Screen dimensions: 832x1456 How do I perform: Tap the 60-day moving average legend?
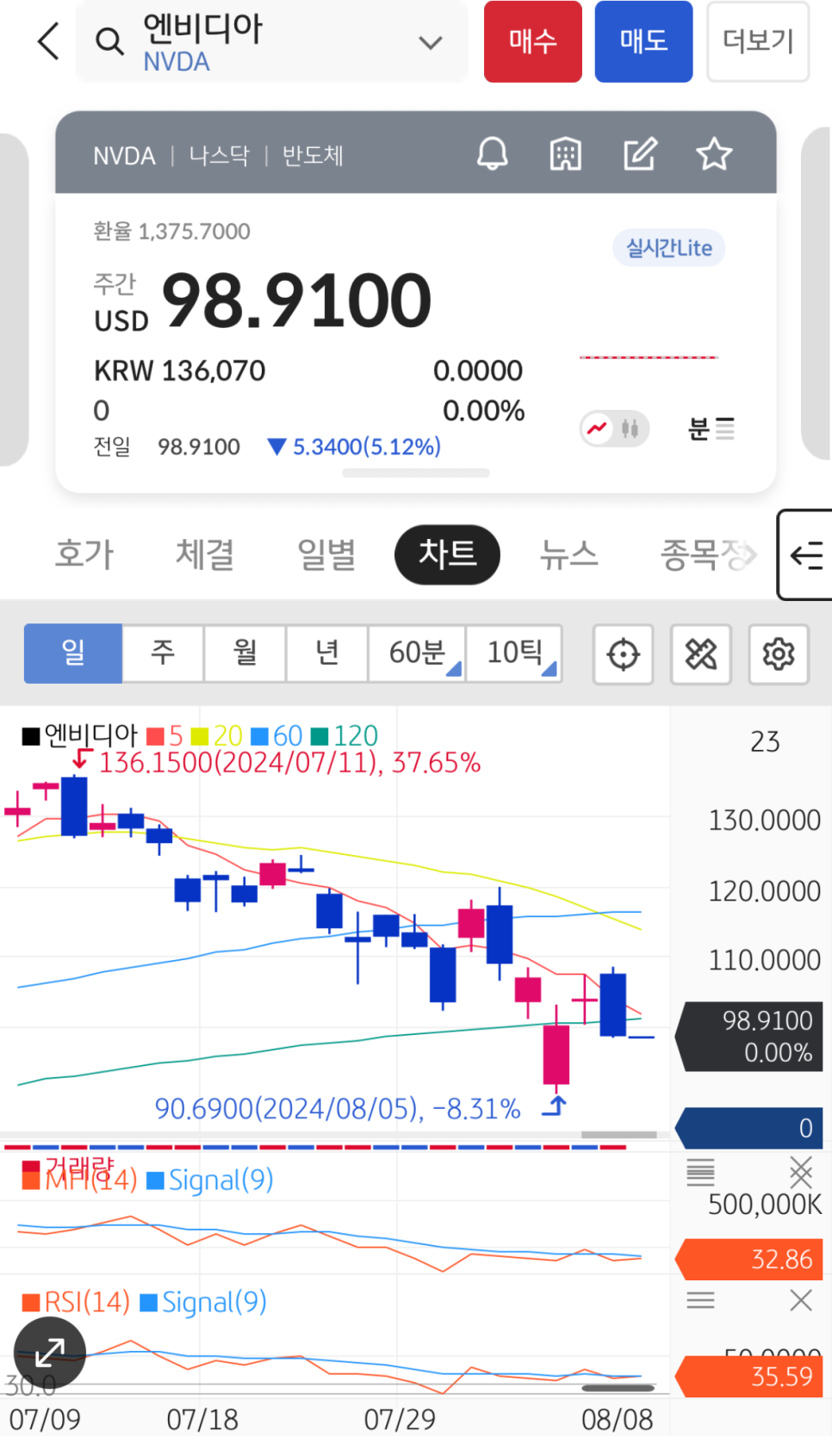(x=276, y=735)
